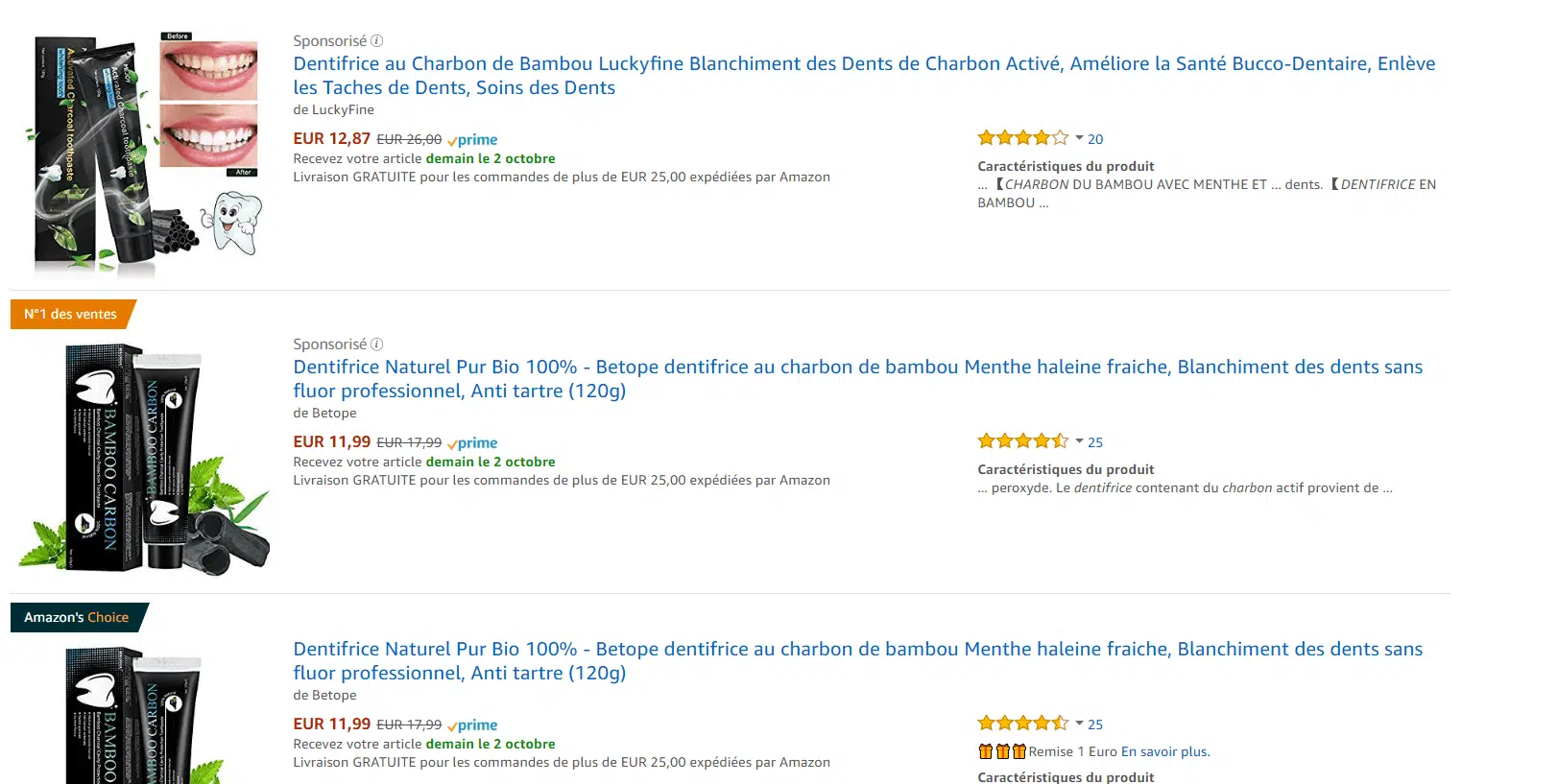Click the info icon next to first Sponsorisé label
Viewport: 1558px width, 784px height.
(x=377, y=40)
